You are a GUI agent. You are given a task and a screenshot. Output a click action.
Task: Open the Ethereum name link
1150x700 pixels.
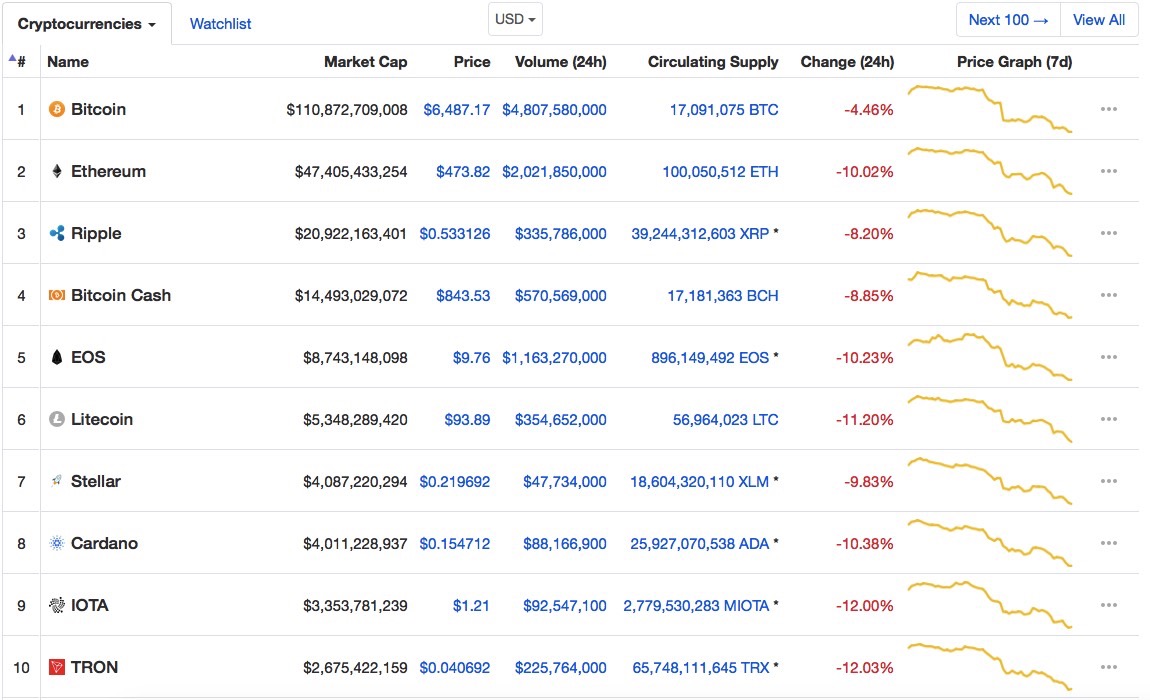(109, 171)
